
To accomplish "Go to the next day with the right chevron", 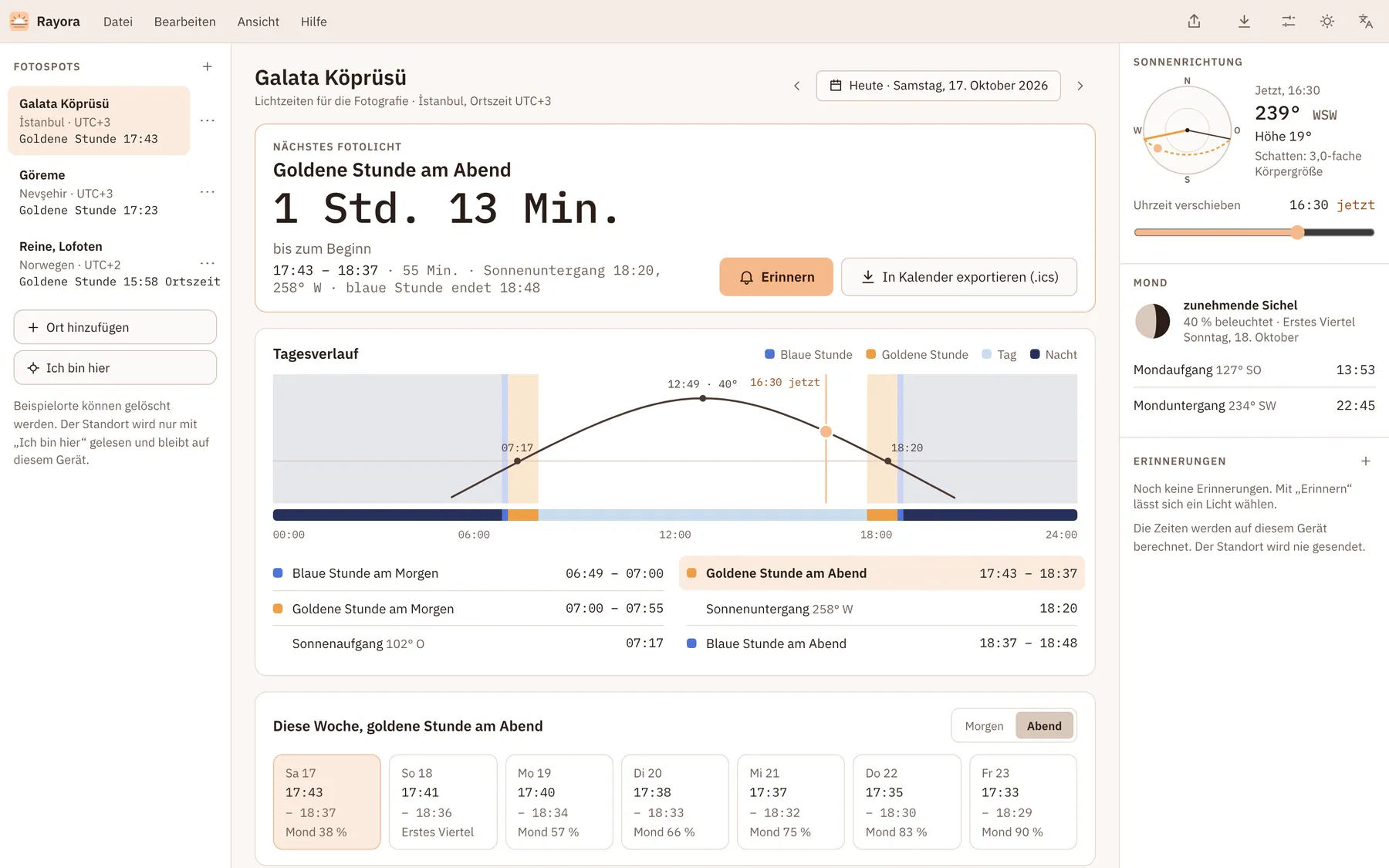I will 1080,86.
